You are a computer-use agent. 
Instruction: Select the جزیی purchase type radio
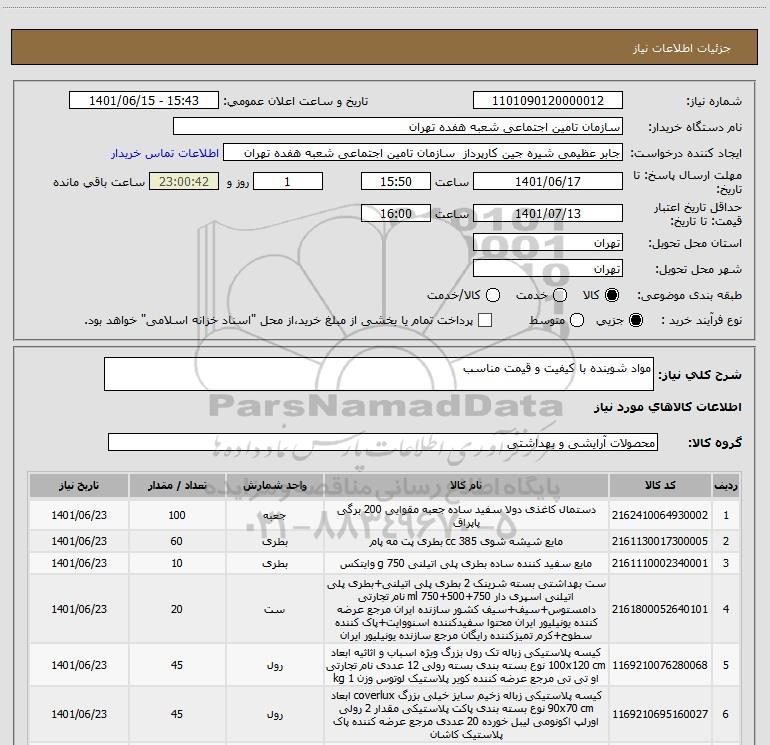coord(635,320)
